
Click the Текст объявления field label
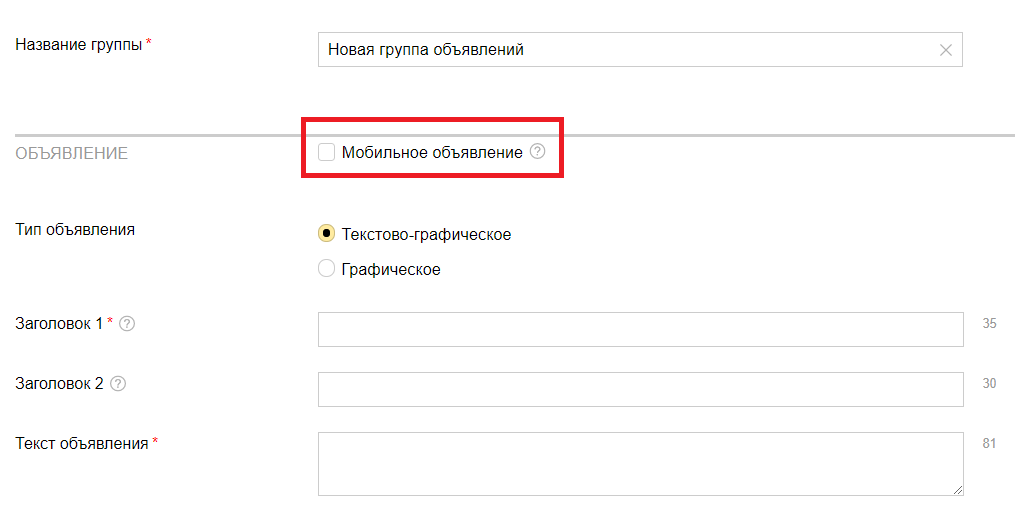pos(82,444)
